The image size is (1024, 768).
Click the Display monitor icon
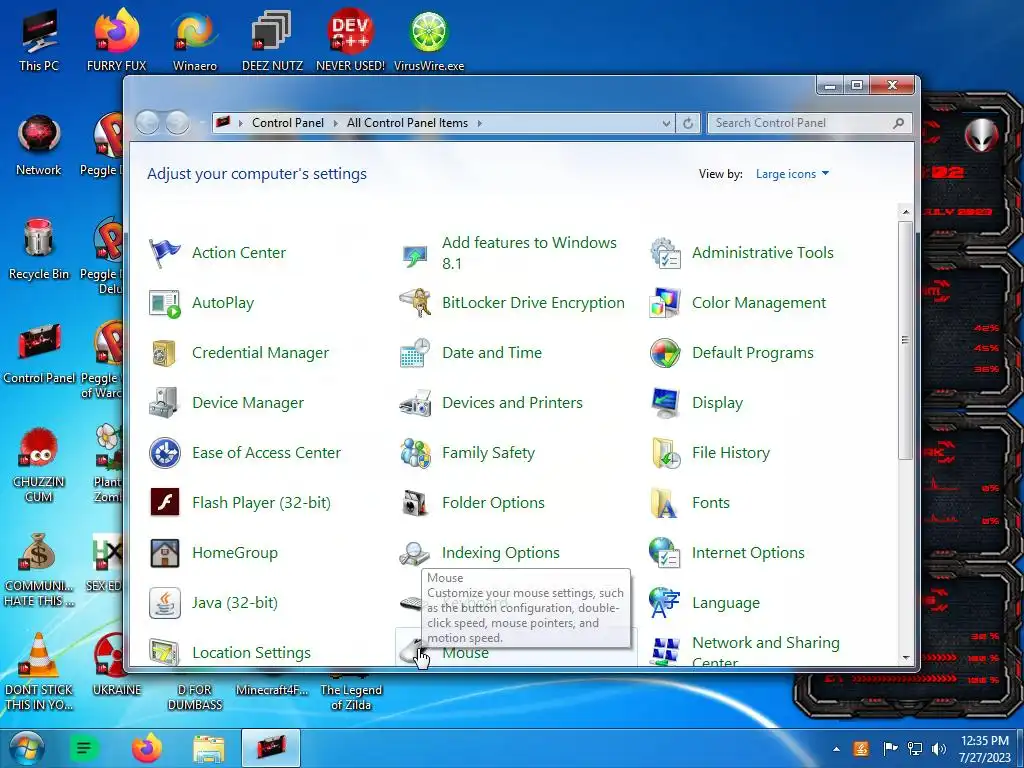coord(665,403)
